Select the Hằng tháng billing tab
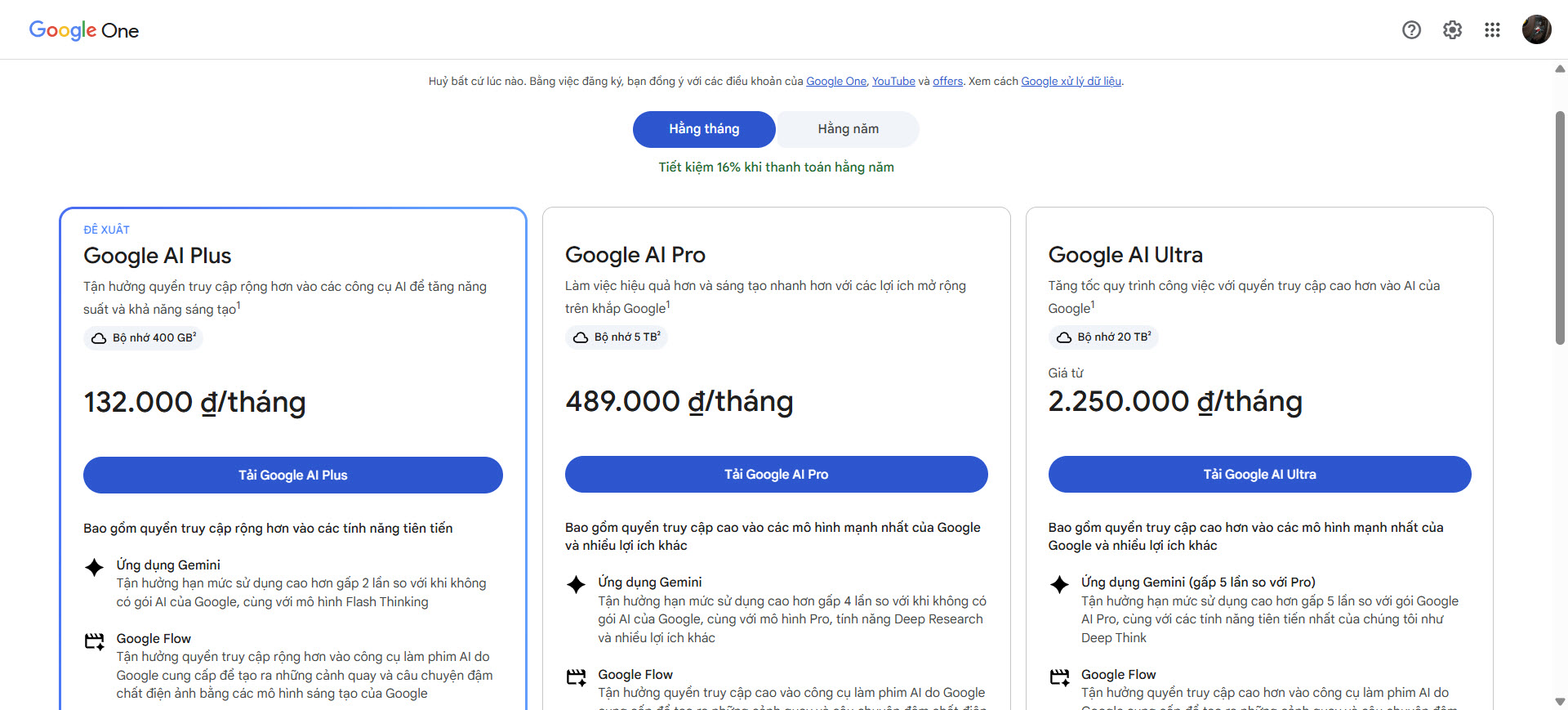Screen dimensions: 1568x710 tap(704, 129)
